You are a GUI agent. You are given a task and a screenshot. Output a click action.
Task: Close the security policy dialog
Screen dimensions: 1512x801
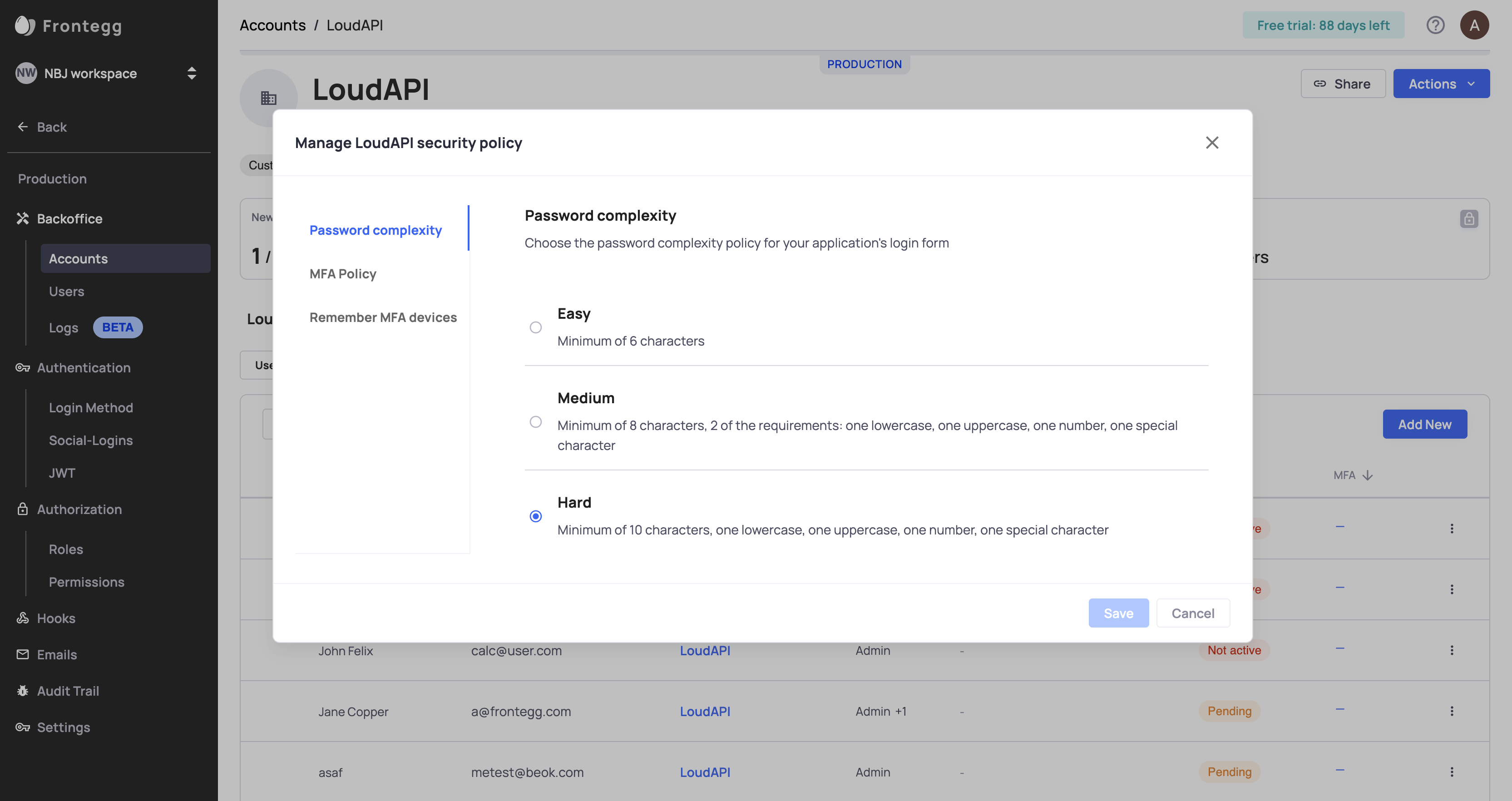click(1212, 143)
